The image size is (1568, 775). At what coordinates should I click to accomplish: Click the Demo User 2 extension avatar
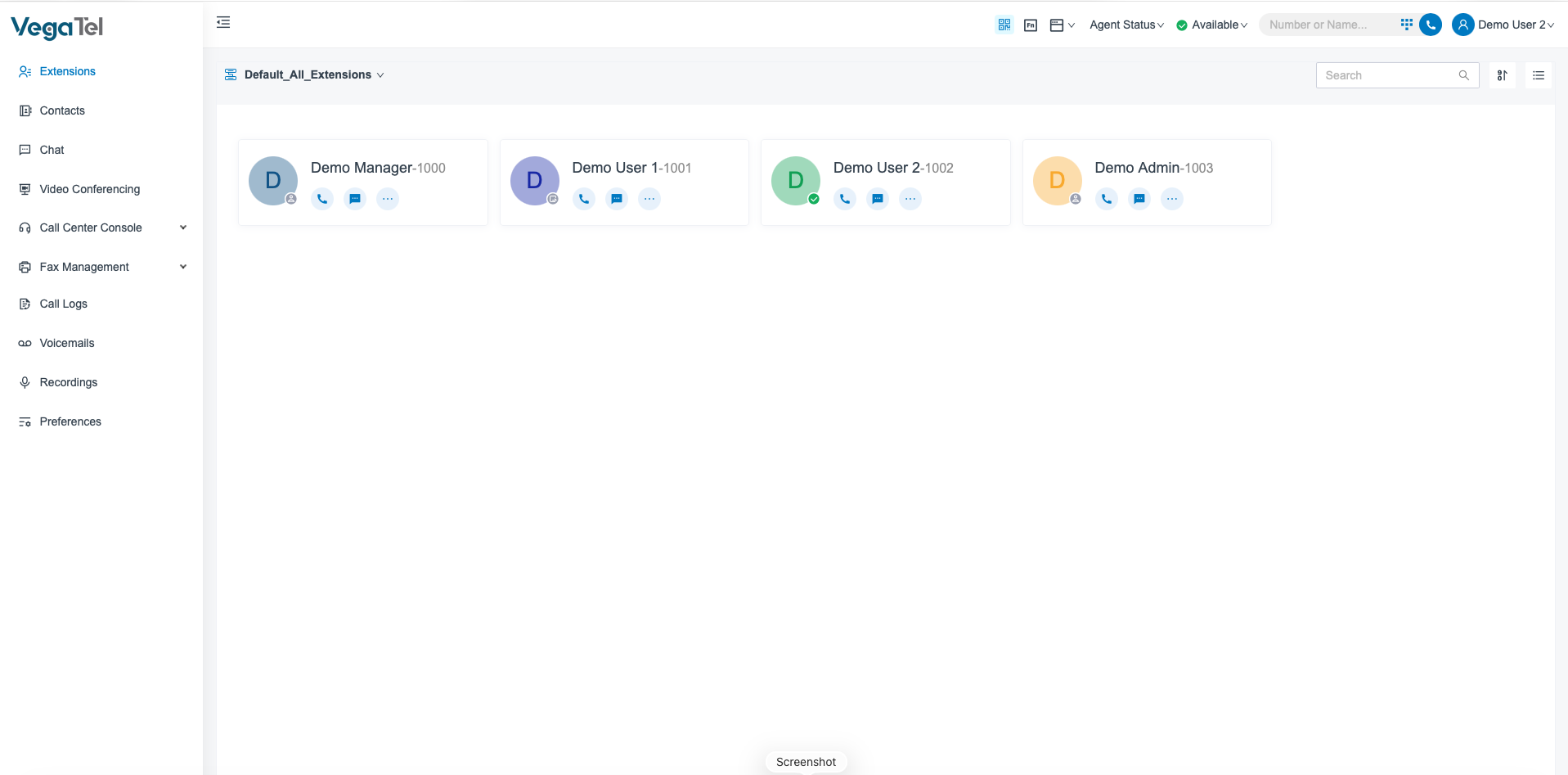coord(795,180)
